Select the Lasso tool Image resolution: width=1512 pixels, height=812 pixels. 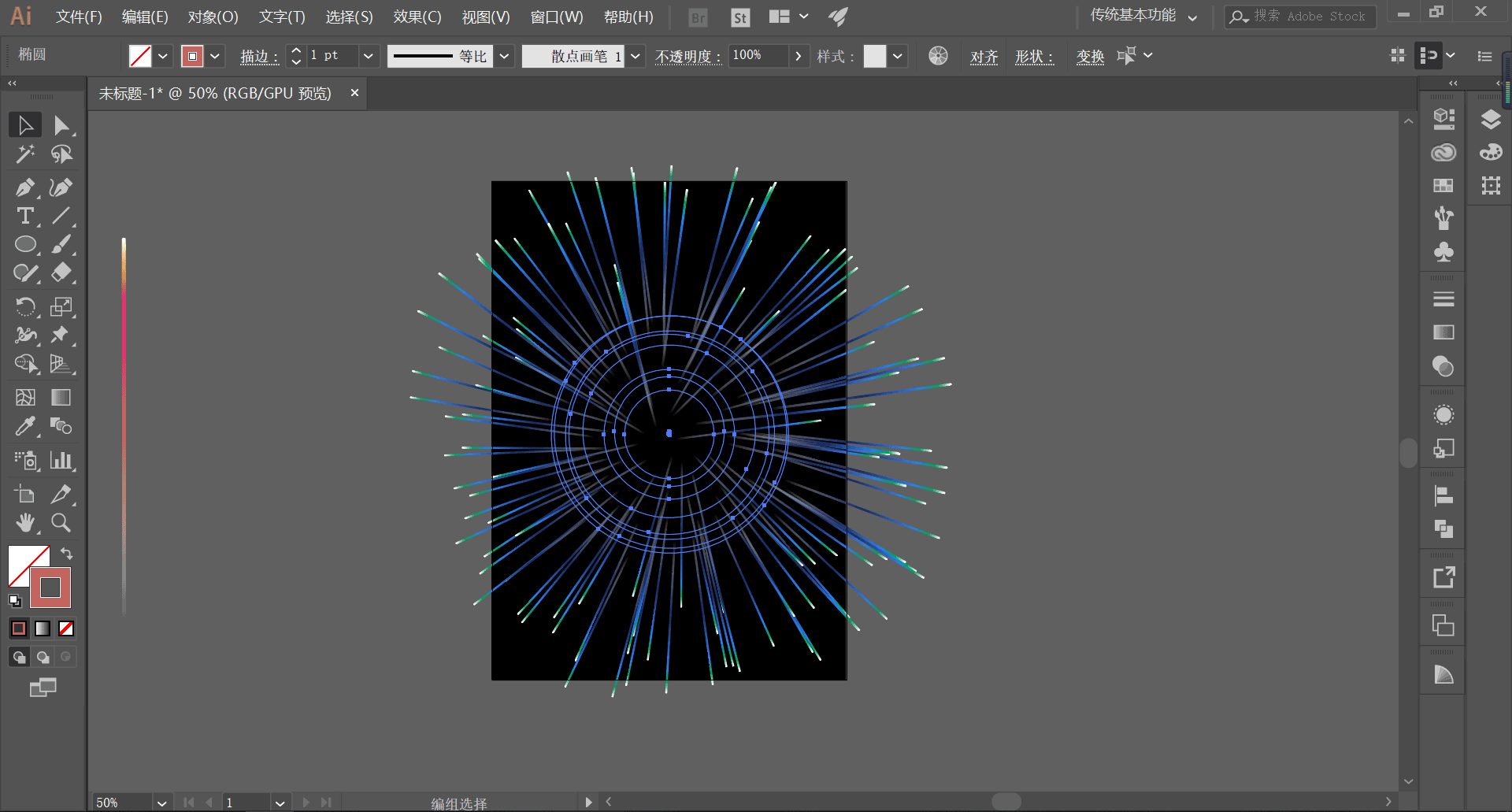pyautogui.click(x=61, y=154)
